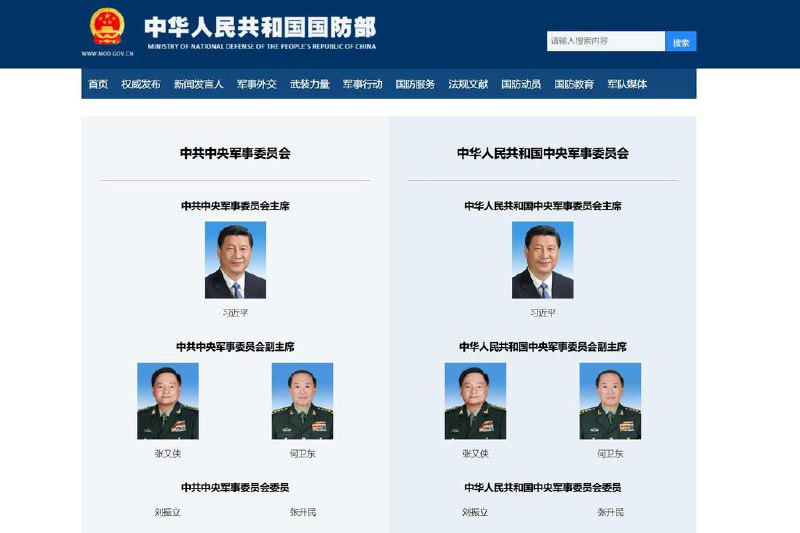This screenshot has height=533, width=800.
Task: Open the 权威发布 menu item
Action: pos(141,84)
